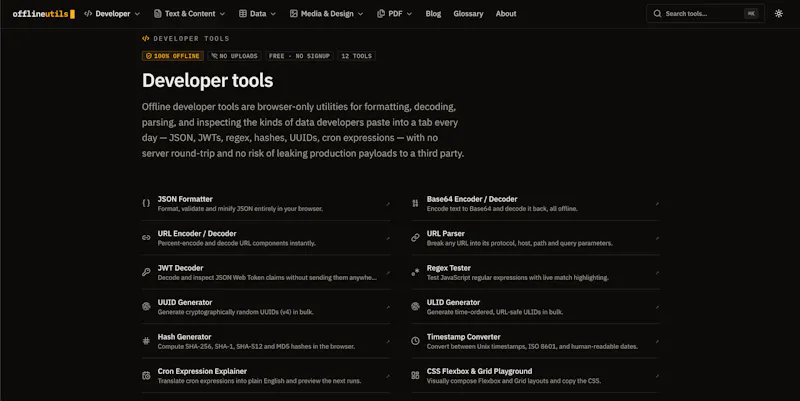Image resolution: width=800 pixels, height=401 pixels.
Task: Click the 12 TOOLS badge
Action: (357, 56)
